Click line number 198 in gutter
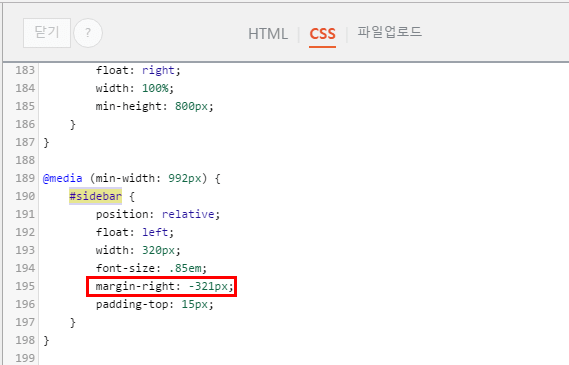 pyautogui.click(x=25, y=340)
